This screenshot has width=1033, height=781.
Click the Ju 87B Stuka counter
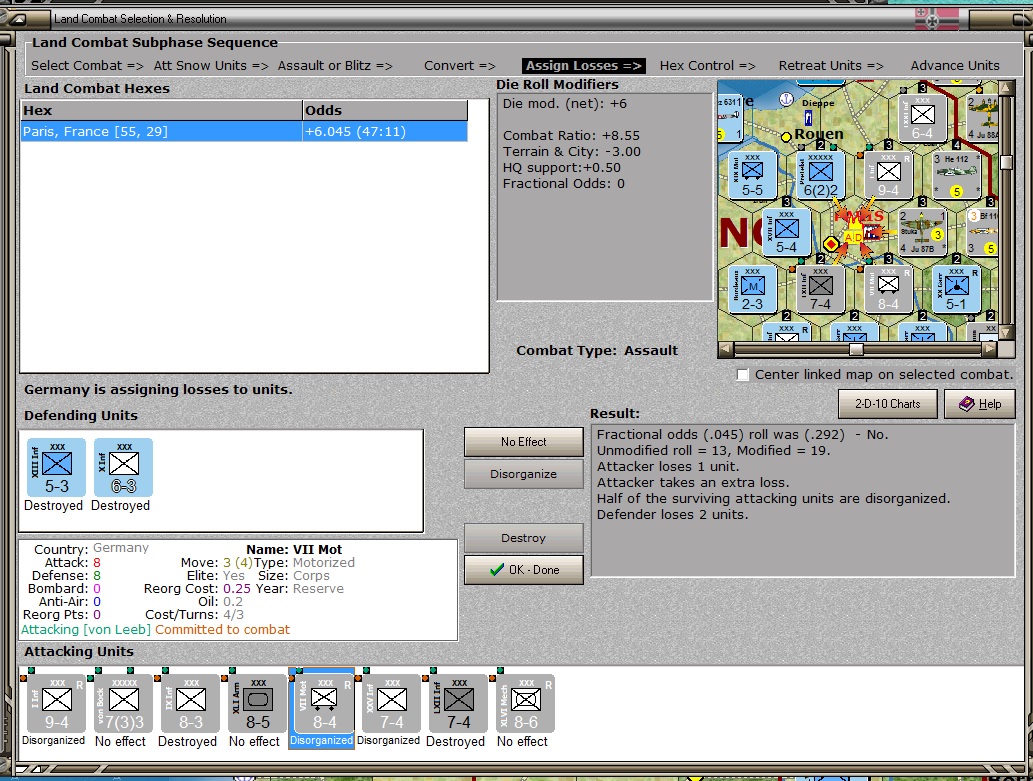[x=922, y=233]
